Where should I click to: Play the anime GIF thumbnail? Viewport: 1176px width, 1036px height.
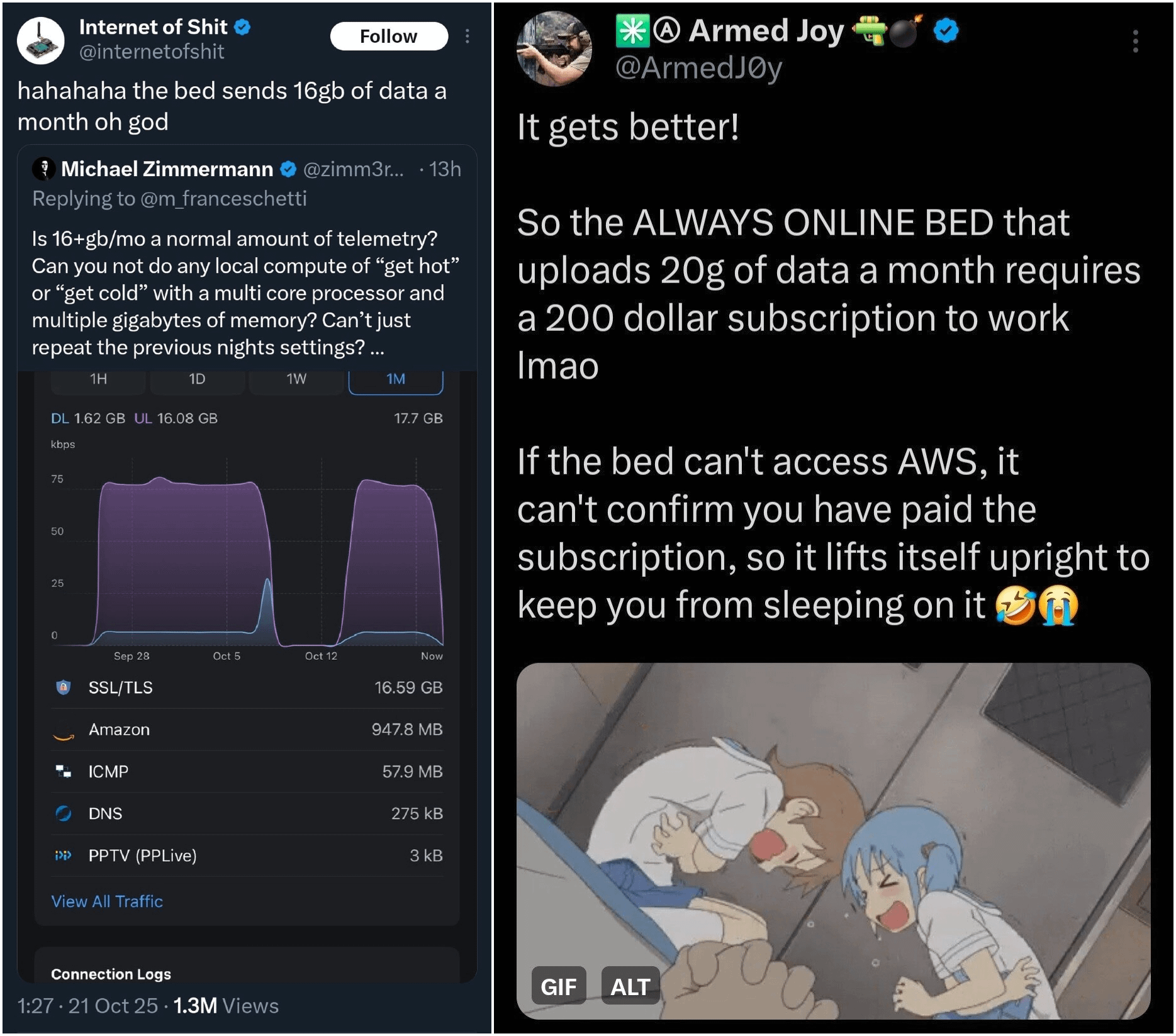pyautogui.click(x=833, y=842)
